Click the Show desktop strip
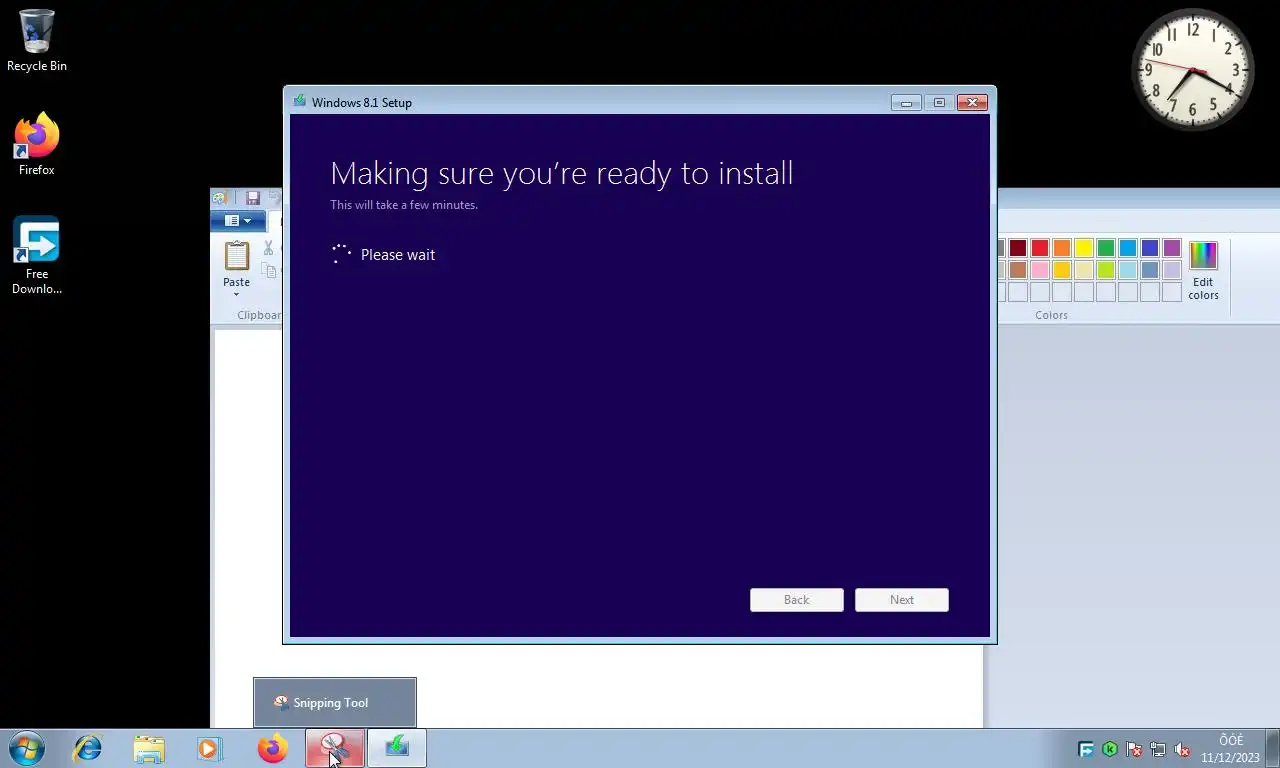The height and width of the screenshot is (768, 1280). click(x=1273, y=749)
